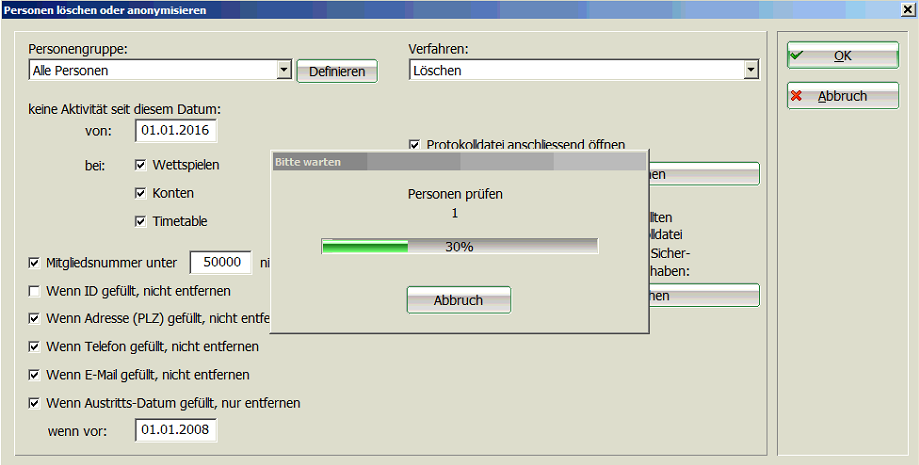Uncheck 'Protokolldatei anschliessend öffnen'

coord(415,145)
